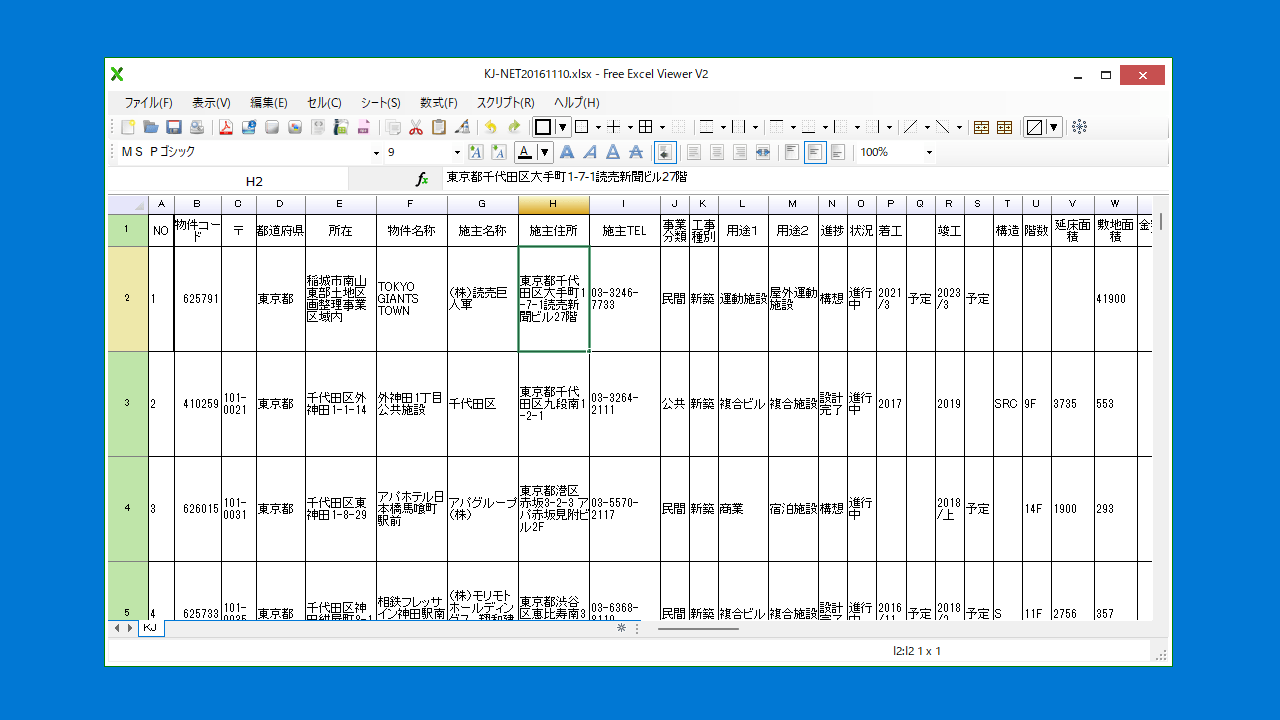Viewport: 1280px width, 720px height.
Task: Select the KJ sheet tab
Action: [150, 628]
